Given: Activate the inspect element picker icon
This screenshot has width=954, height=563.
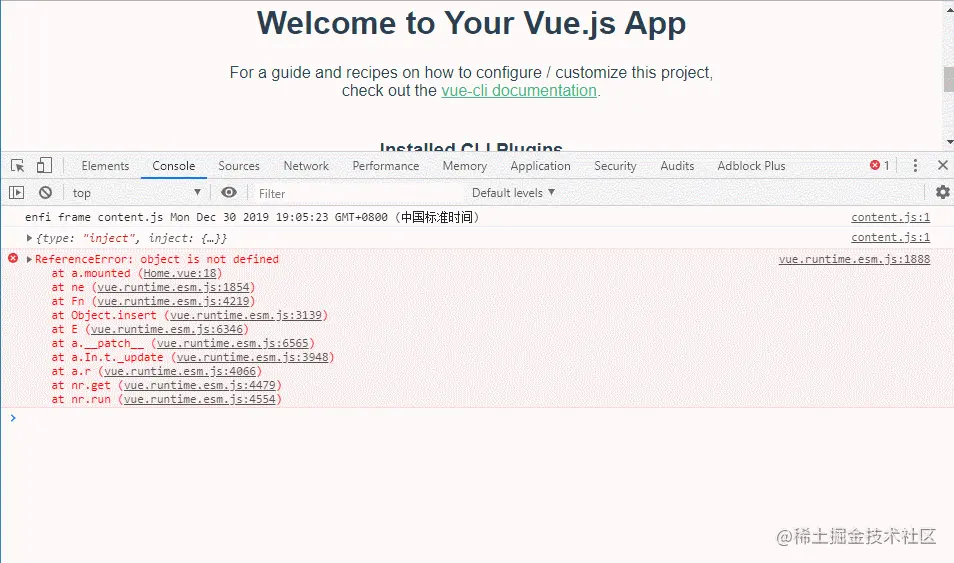Looking at the screenshot, I should coord(18,166).
